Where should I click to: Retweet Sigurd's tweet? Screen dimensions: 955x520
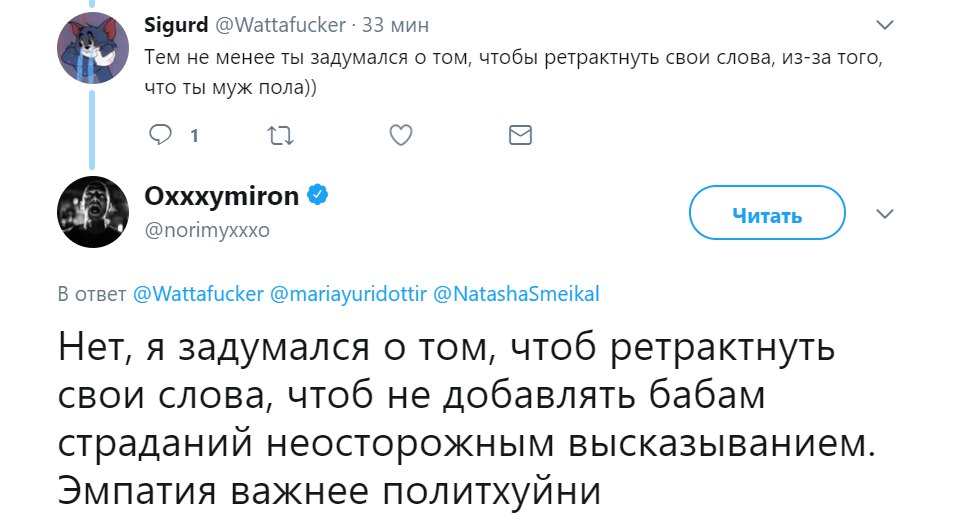tap(281, 135)
